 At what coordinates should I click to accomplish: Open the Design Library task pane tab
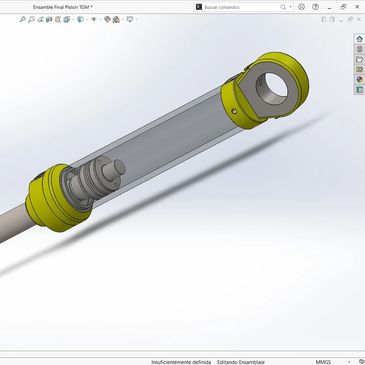coord(359,49)
